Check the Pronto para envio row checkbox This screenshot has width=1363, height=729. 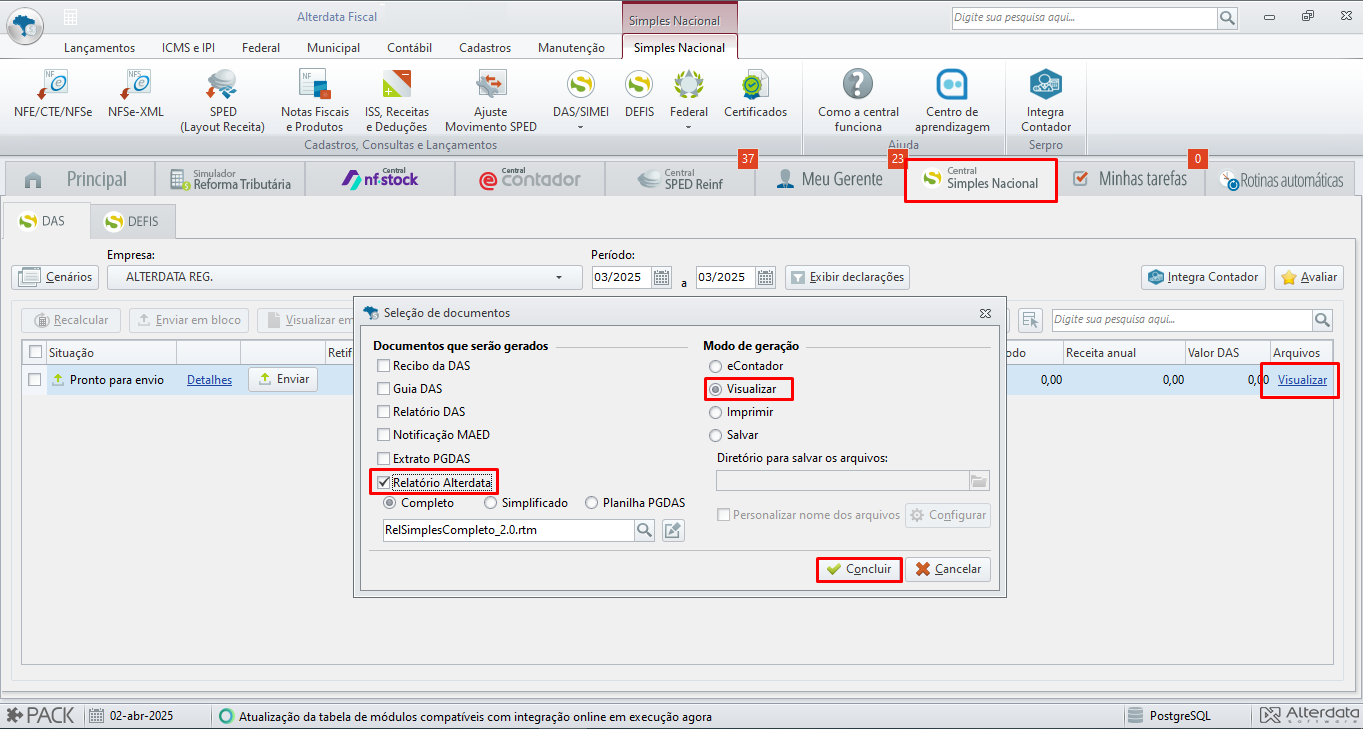tap(35, 380)
